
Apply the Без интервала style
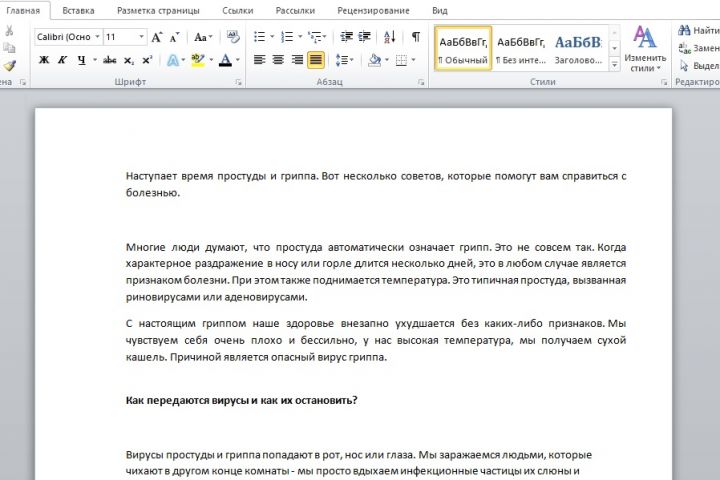(521, 48)
